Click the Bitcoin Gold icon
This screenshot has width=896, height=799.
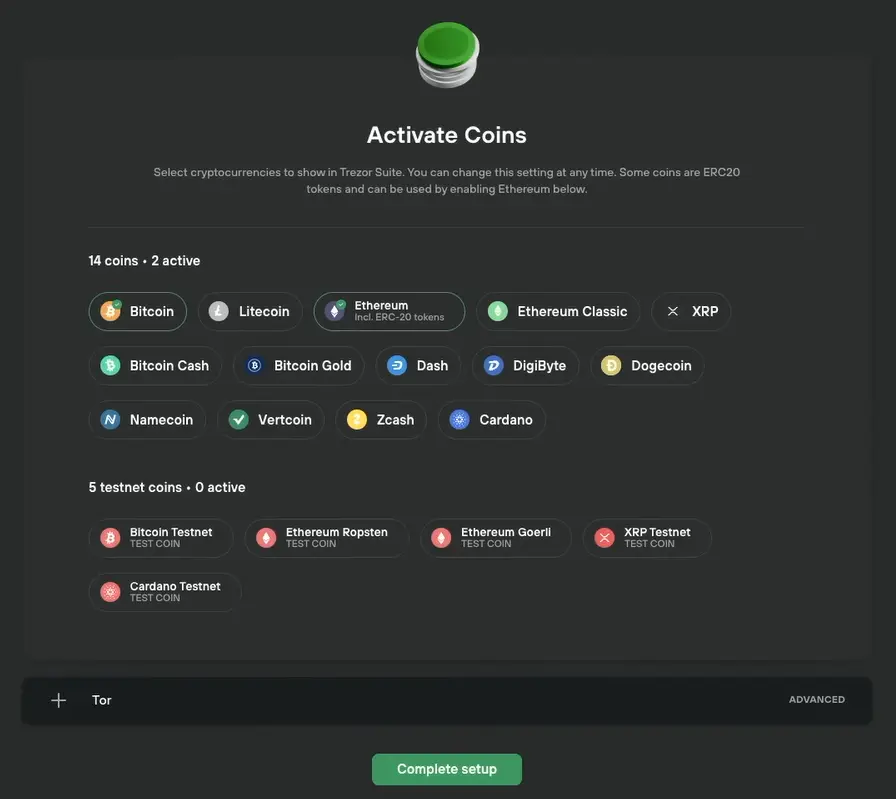tap(254, 366)
